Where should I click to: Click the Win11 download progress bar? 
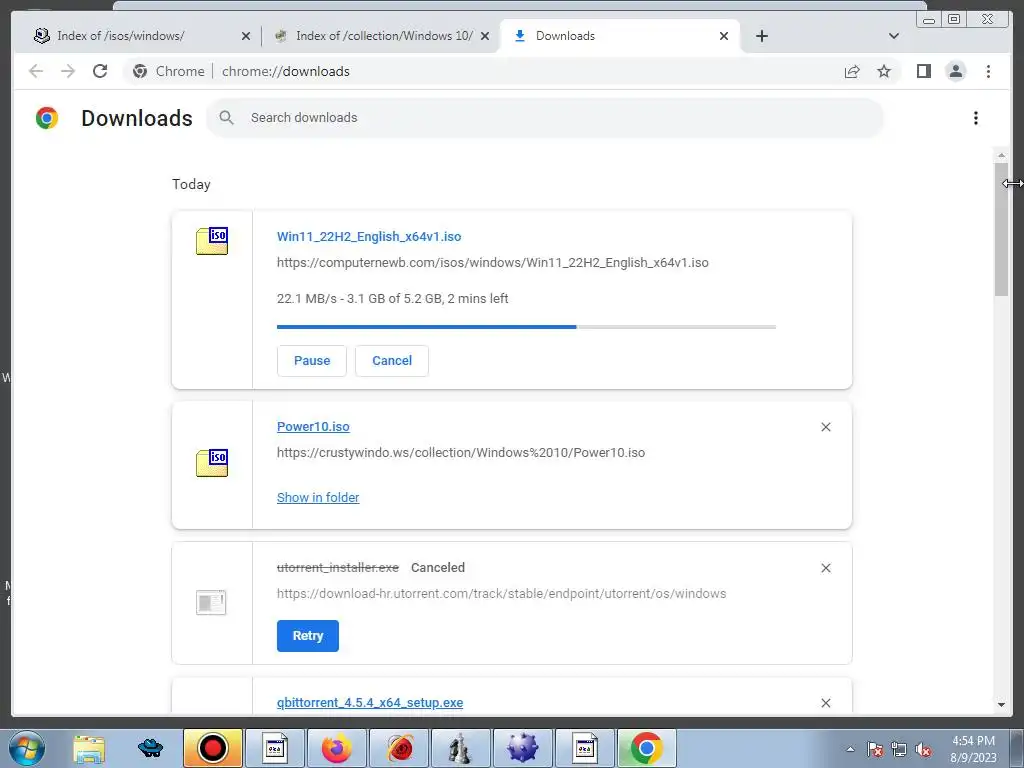526,327
